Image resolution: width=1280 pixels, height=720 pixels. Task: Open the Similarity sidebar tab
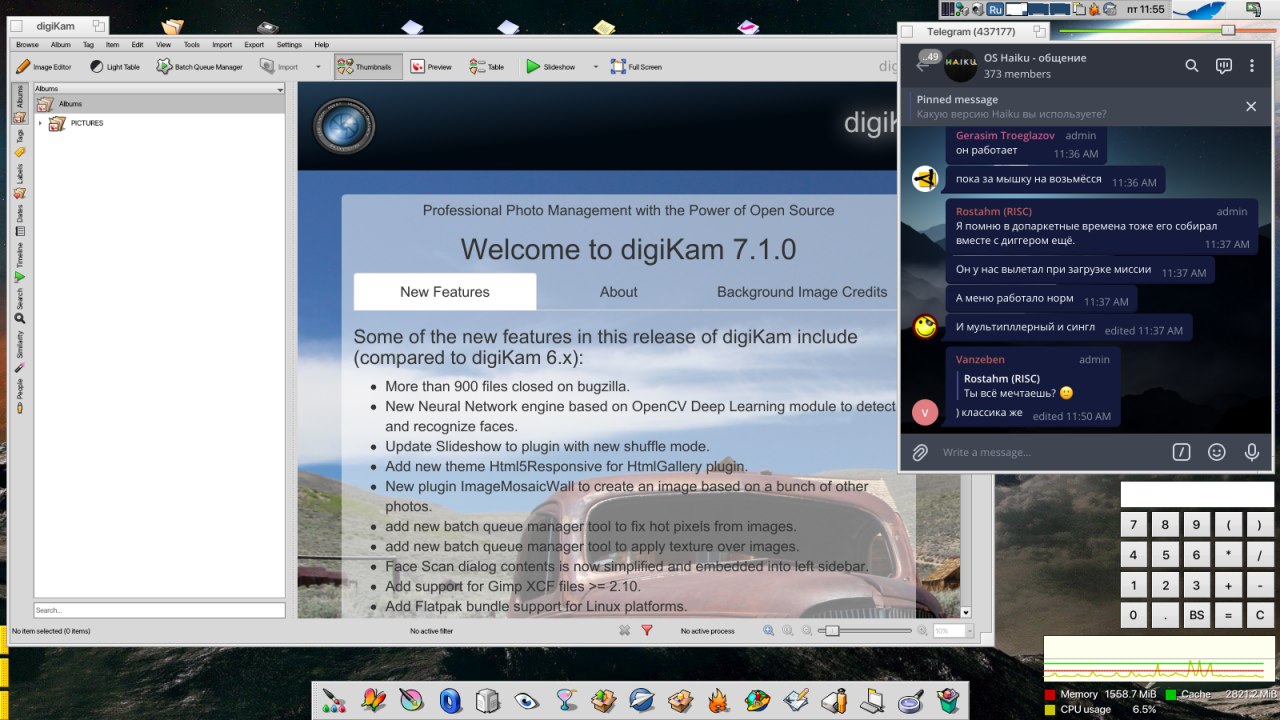(19, 350)
